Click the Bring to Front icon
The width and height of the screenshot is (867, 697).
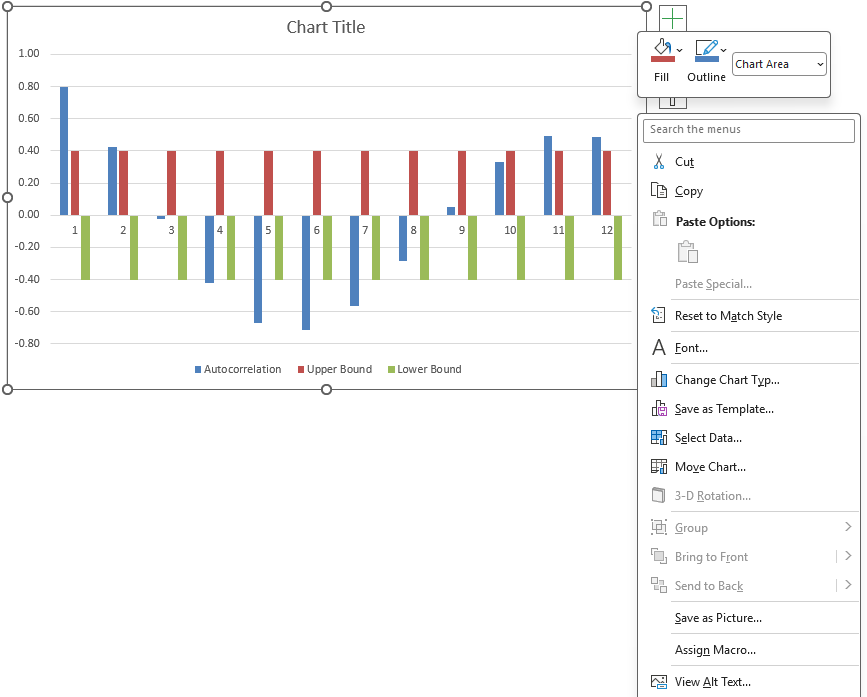[659, 556]
